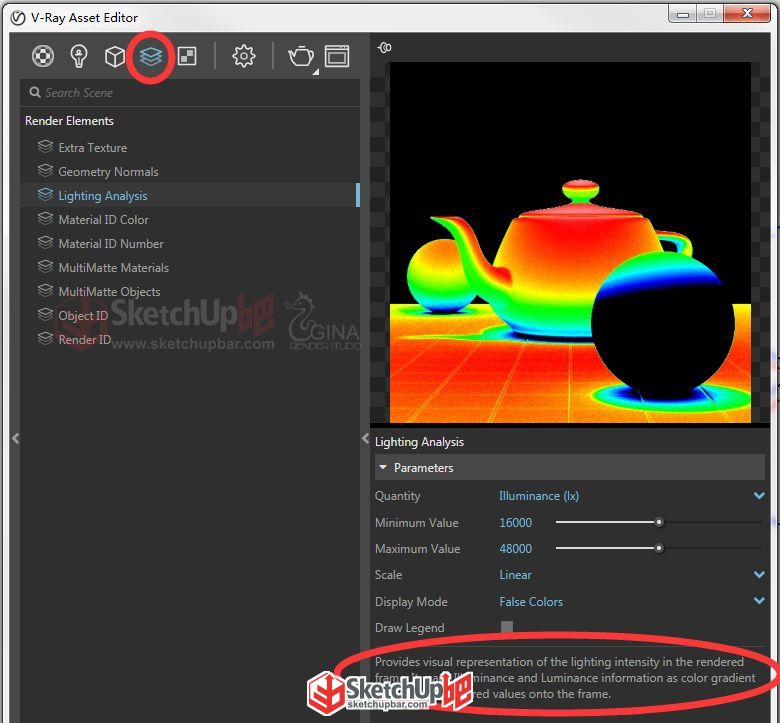Click the search magnifier icon
The width and height of the screenshot is (780, 723).
(34, 93)
